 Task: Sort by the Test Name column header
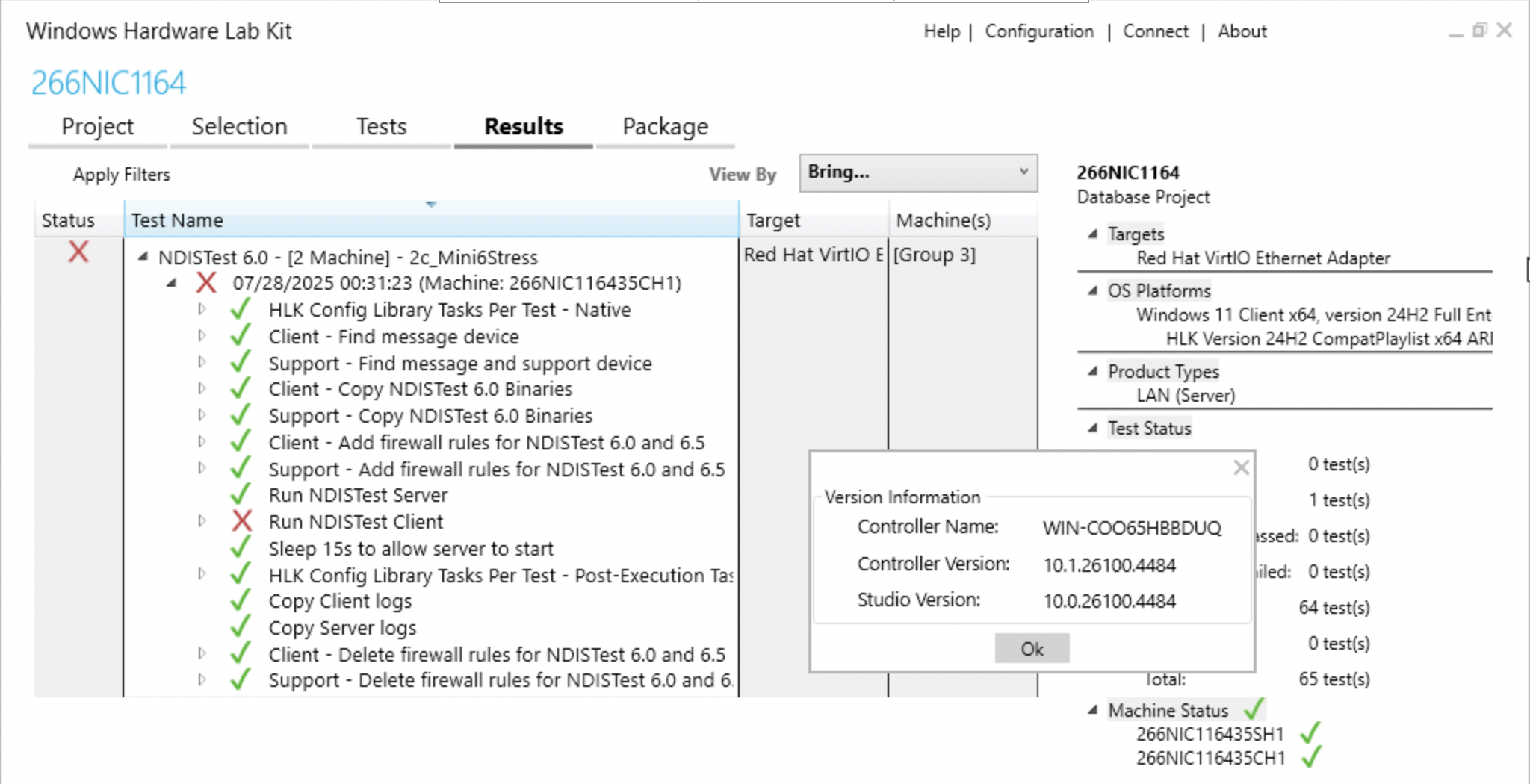(x=431, y=220)
